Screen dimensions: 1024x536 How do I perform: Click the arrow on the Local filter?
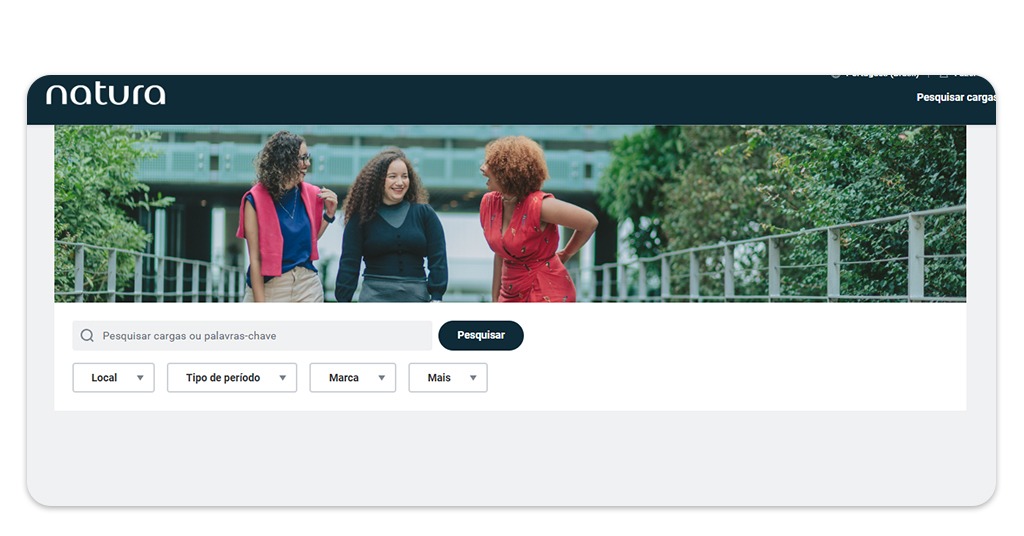(140, 378)
